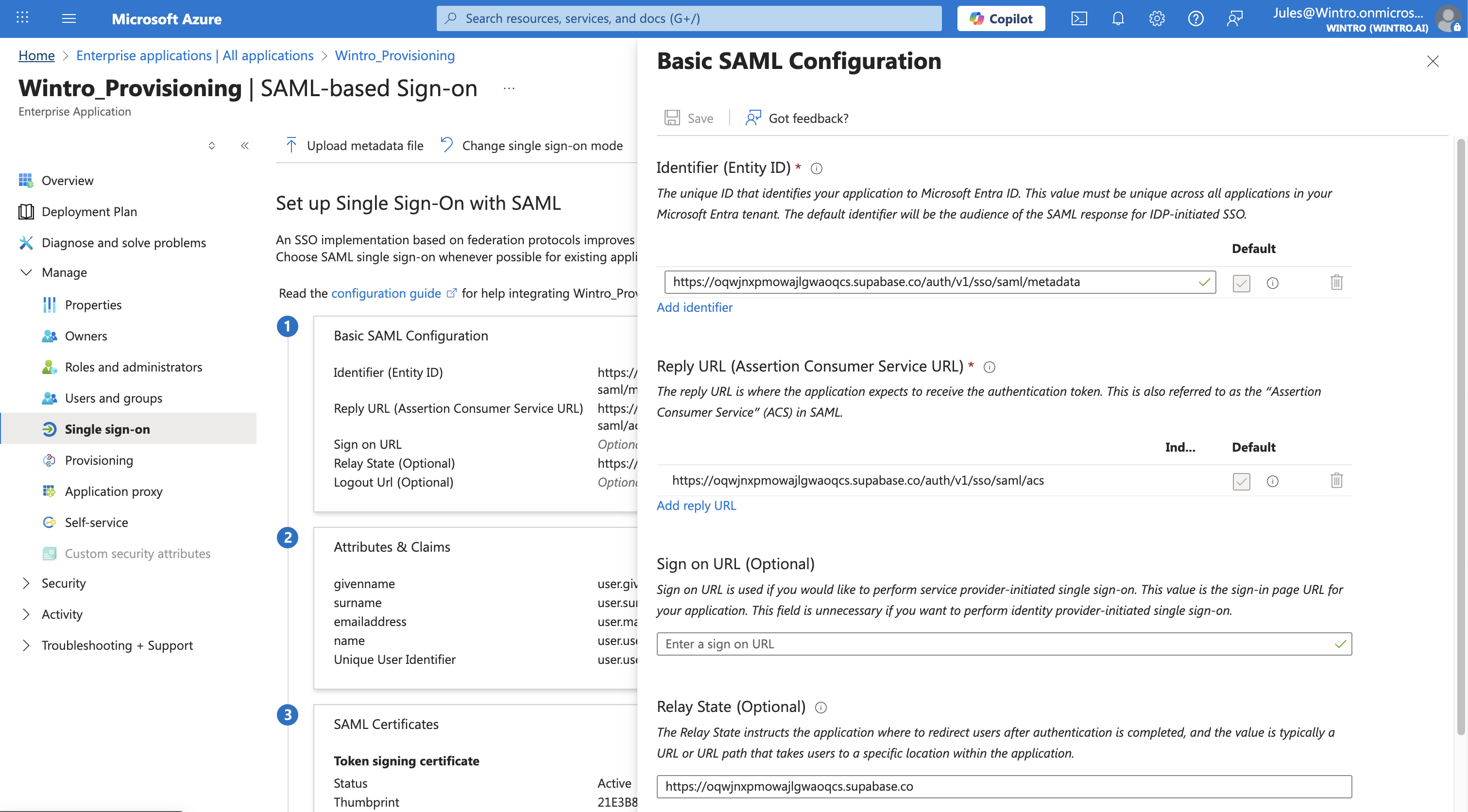Image resolution: width=1468 pixels, height=812 pixels.
Task: Click Upload metadata file
Action: pos(354,145)
